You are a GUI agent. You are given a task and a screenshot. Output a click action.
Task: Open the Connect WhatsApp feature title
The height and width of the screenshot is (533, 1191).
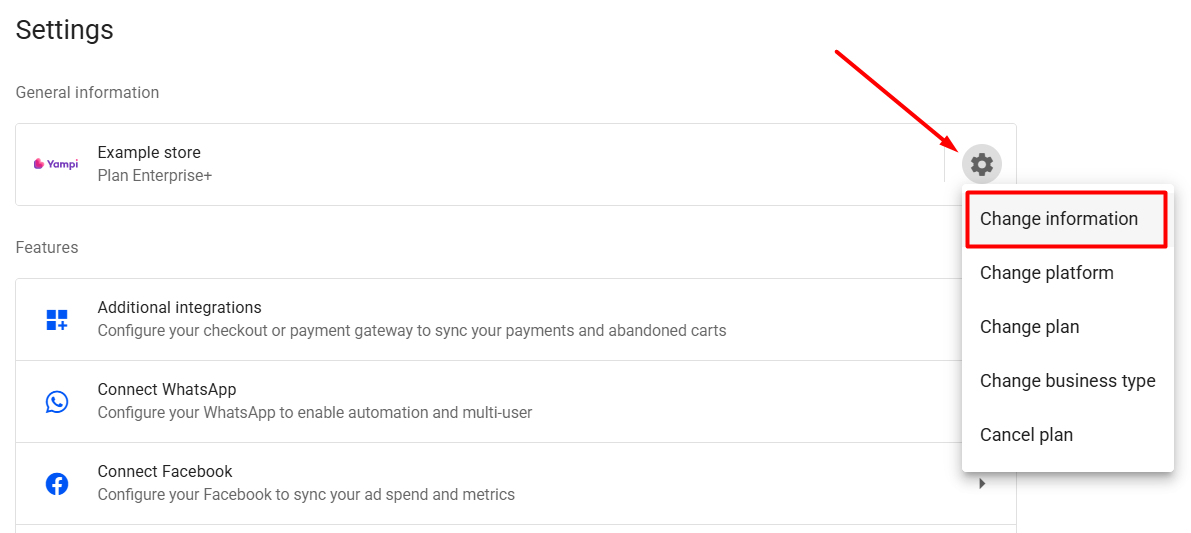pos(166,390)
